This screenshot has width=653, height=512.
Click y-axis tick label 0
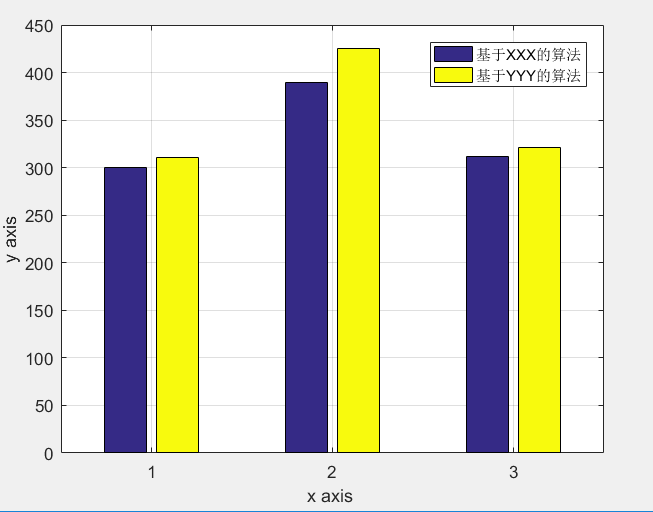pos(49,454)
